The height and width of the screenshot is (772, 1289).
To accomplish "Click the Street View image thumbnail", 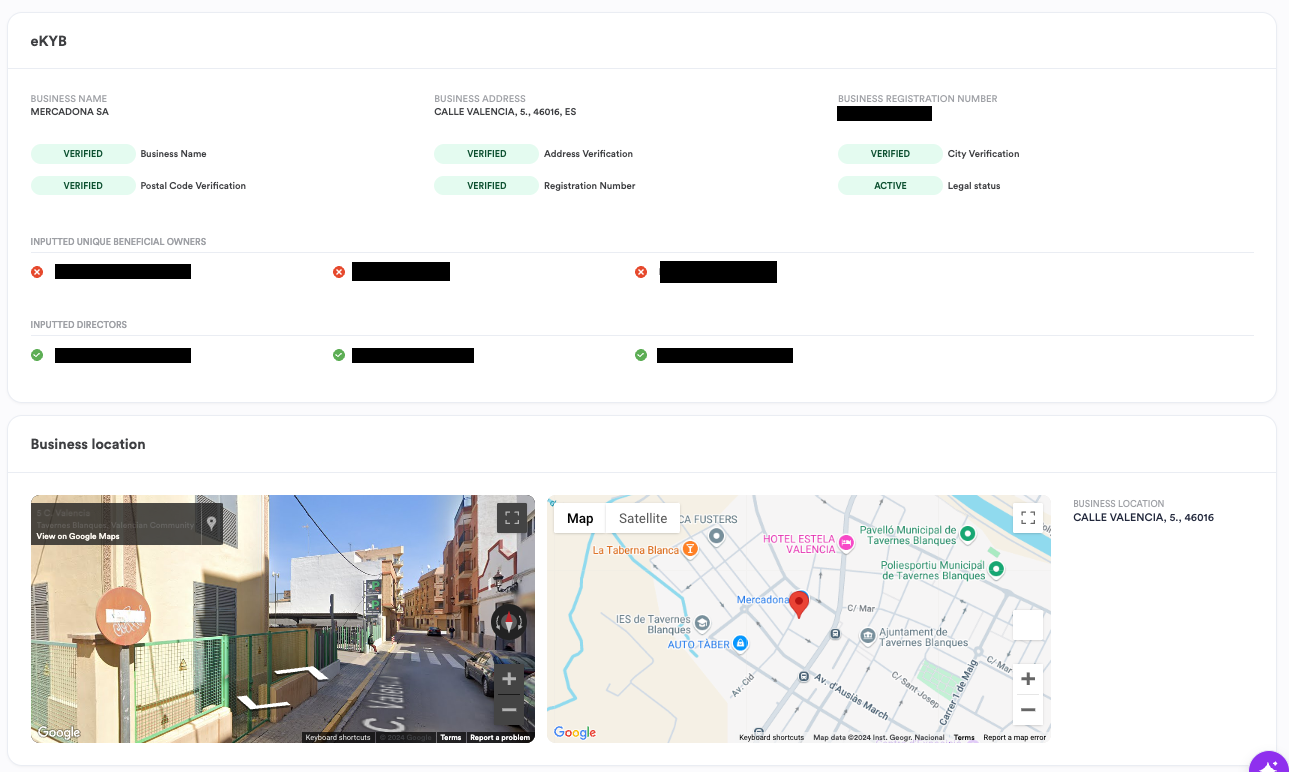I will (283, 619).
